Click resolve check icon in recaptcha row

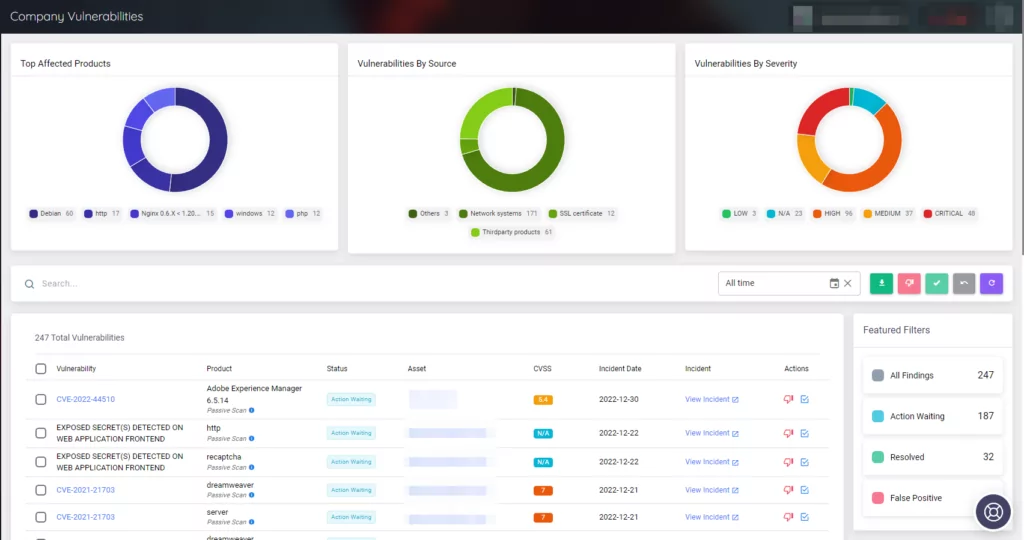805,462
